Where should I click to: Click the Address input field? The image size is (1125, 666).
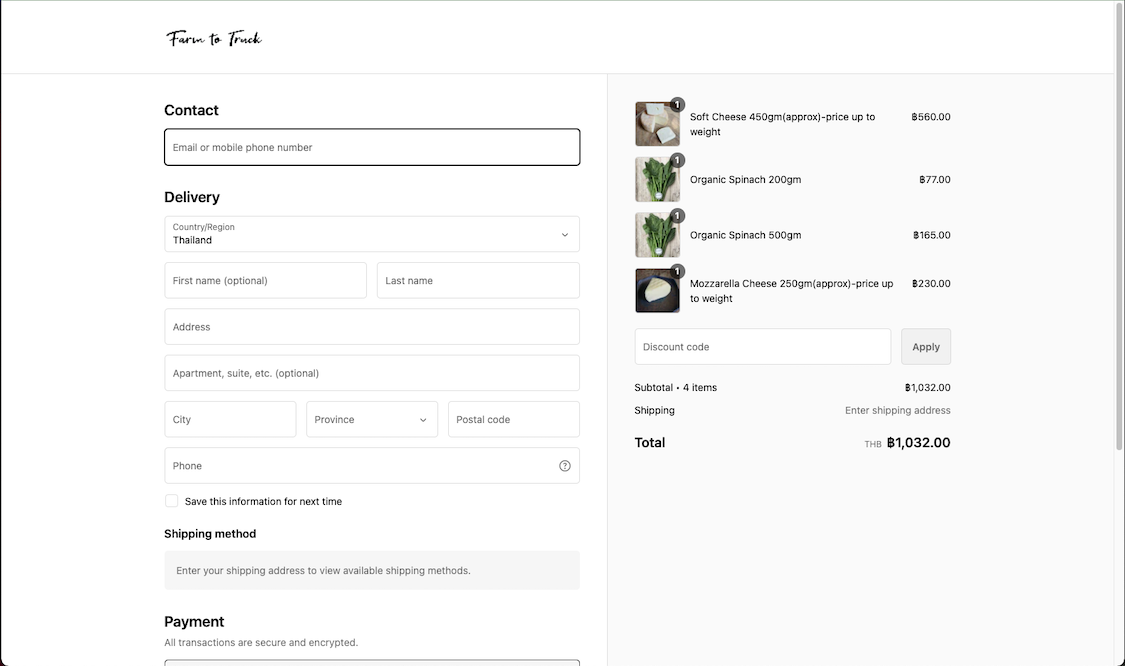click(372, 327)
